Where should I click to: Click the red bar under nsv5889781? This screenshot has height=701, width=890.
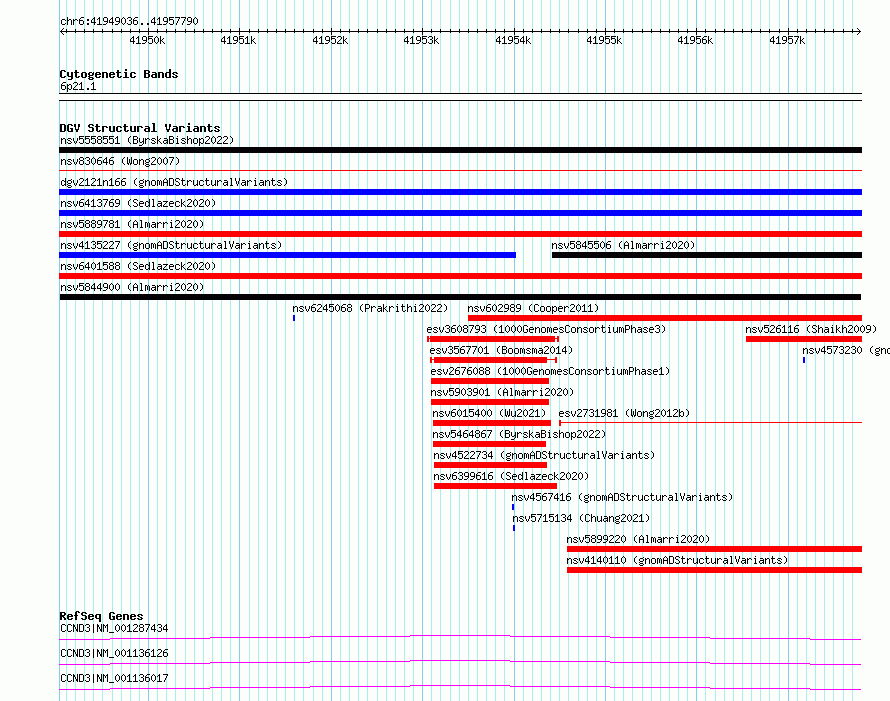click(x=460, y=234)
